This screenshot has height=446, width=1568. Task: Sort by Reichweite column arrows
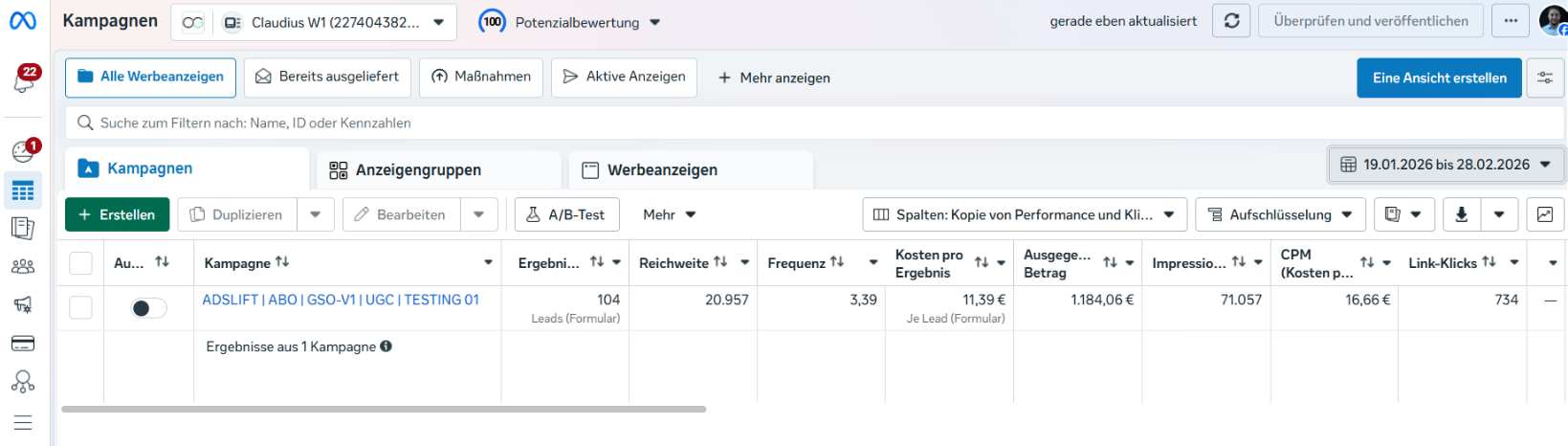(x=720, y=261)
